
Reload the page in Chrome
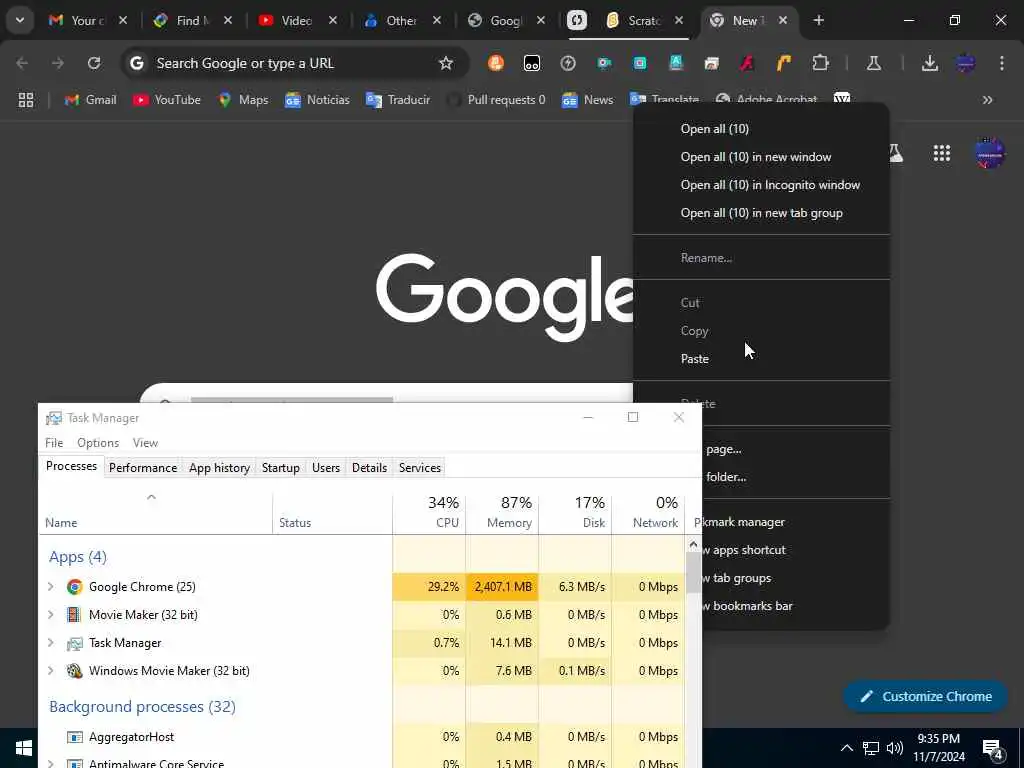coord(94,63)
